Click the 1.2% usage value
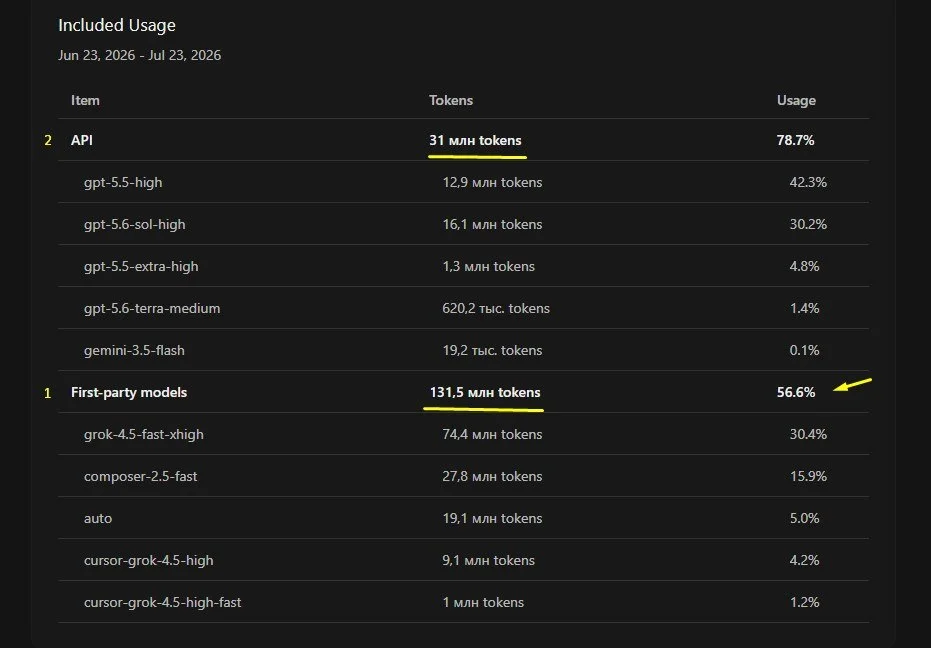Viewport: 931px width, 648px height. pyautogui.click(x=805, y=602)
